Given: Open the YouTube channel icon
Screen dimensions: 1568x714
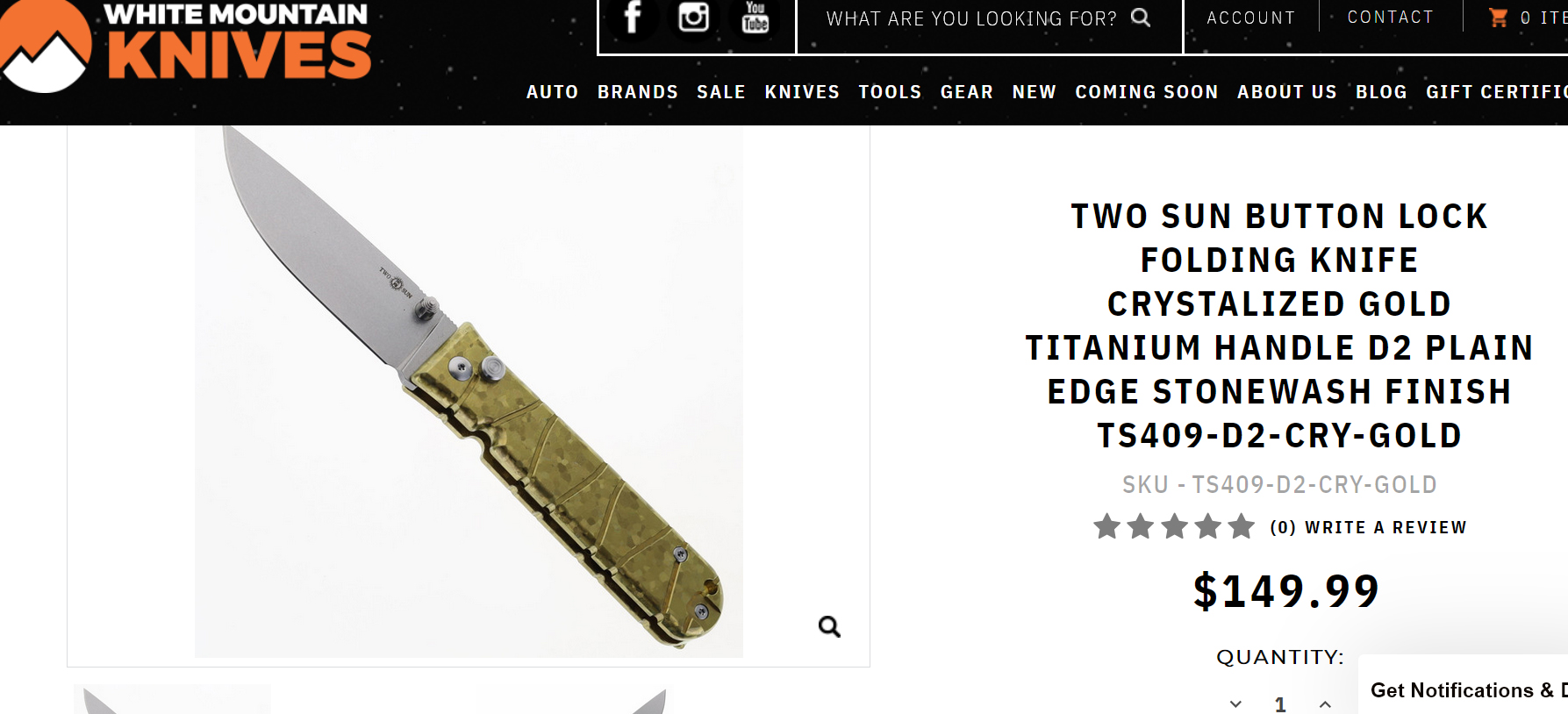Looking at the screenshot, I should 755,17.
